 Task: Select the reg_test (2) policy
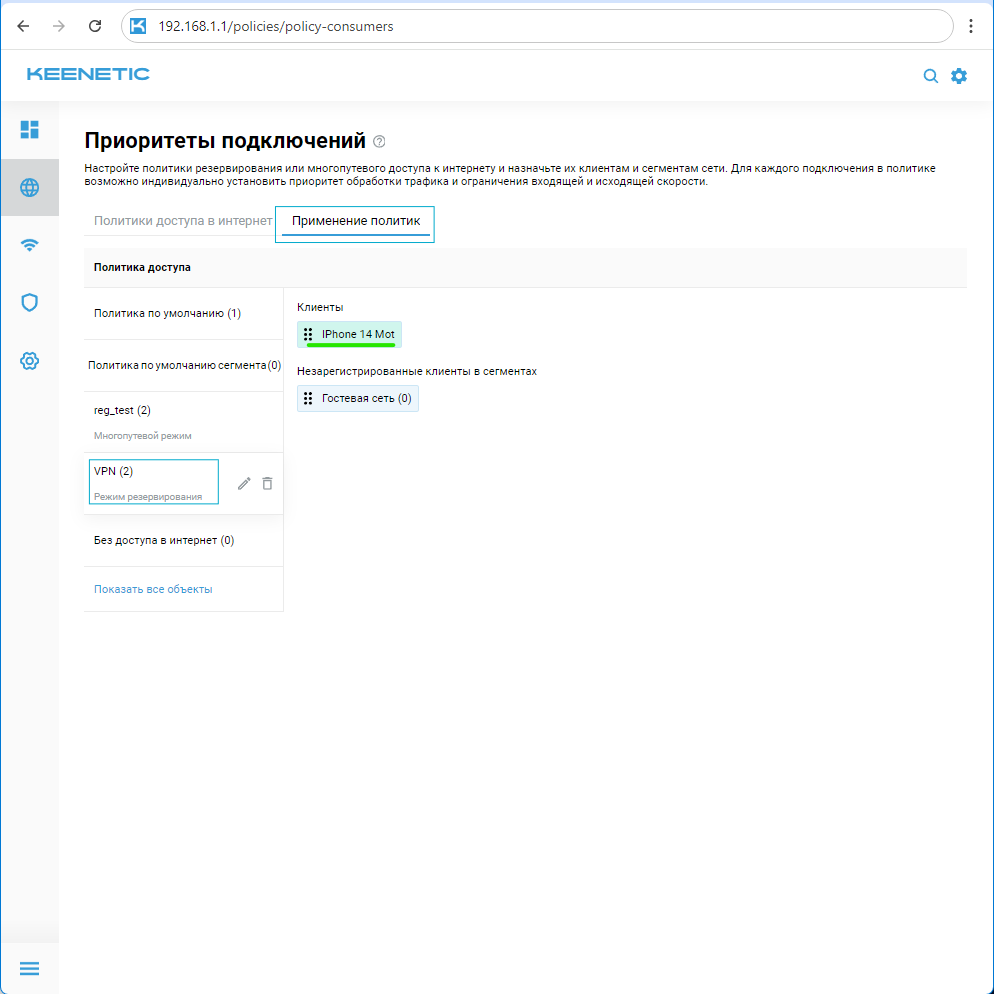[122, 410]
